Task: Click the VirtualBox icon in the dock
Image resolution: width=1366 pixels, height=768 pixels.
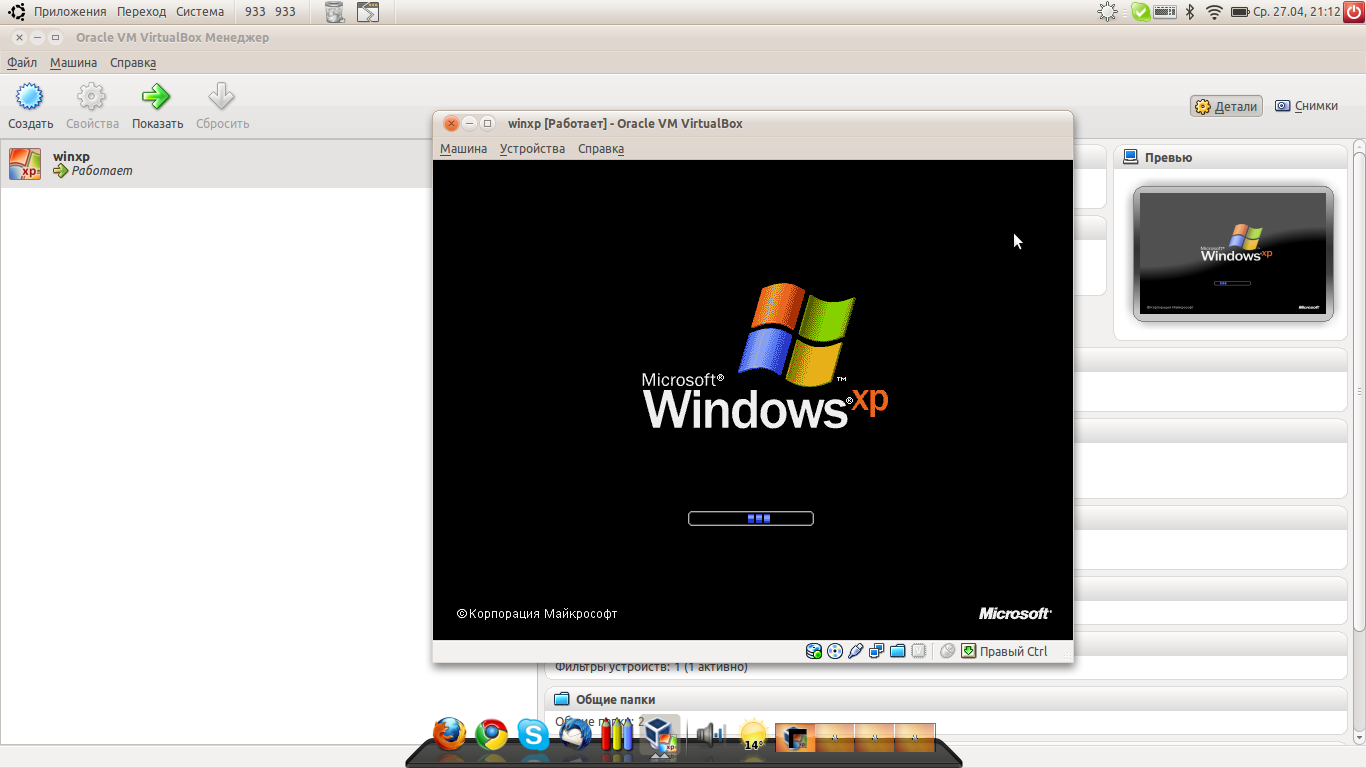Action: coord(661,735)
